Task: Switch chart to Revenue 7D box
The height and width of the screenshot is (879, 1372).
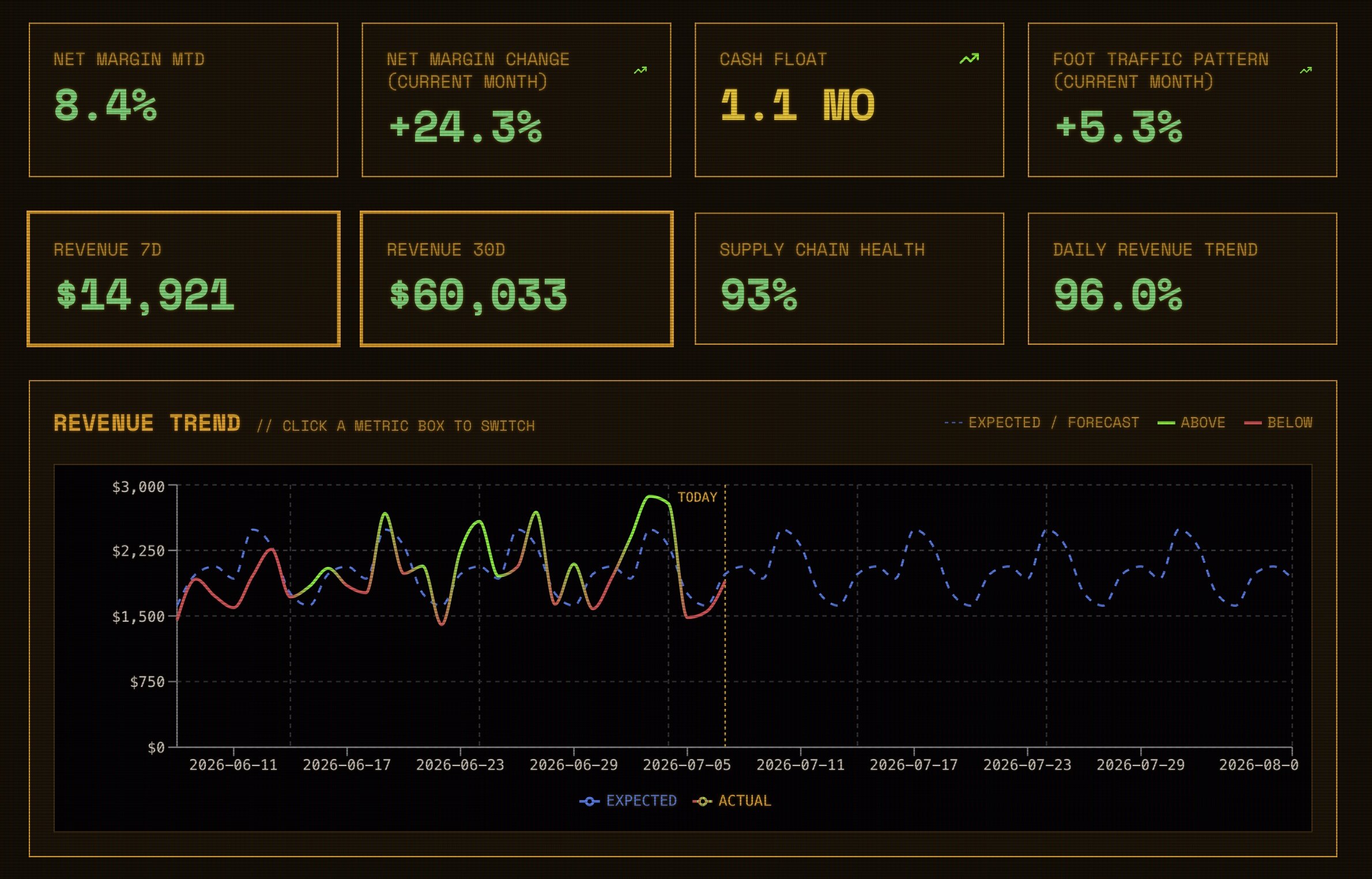Action: click(x=183, y=279)
